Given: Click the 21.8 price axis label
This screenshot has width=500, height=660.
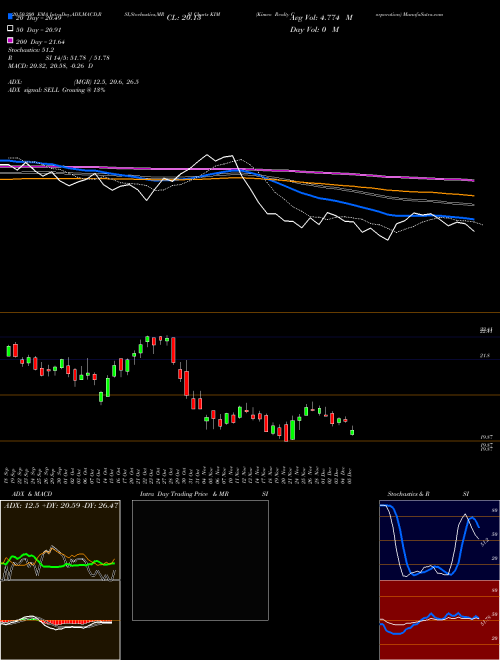Looking at the screenshot, I should coord(484,356).
